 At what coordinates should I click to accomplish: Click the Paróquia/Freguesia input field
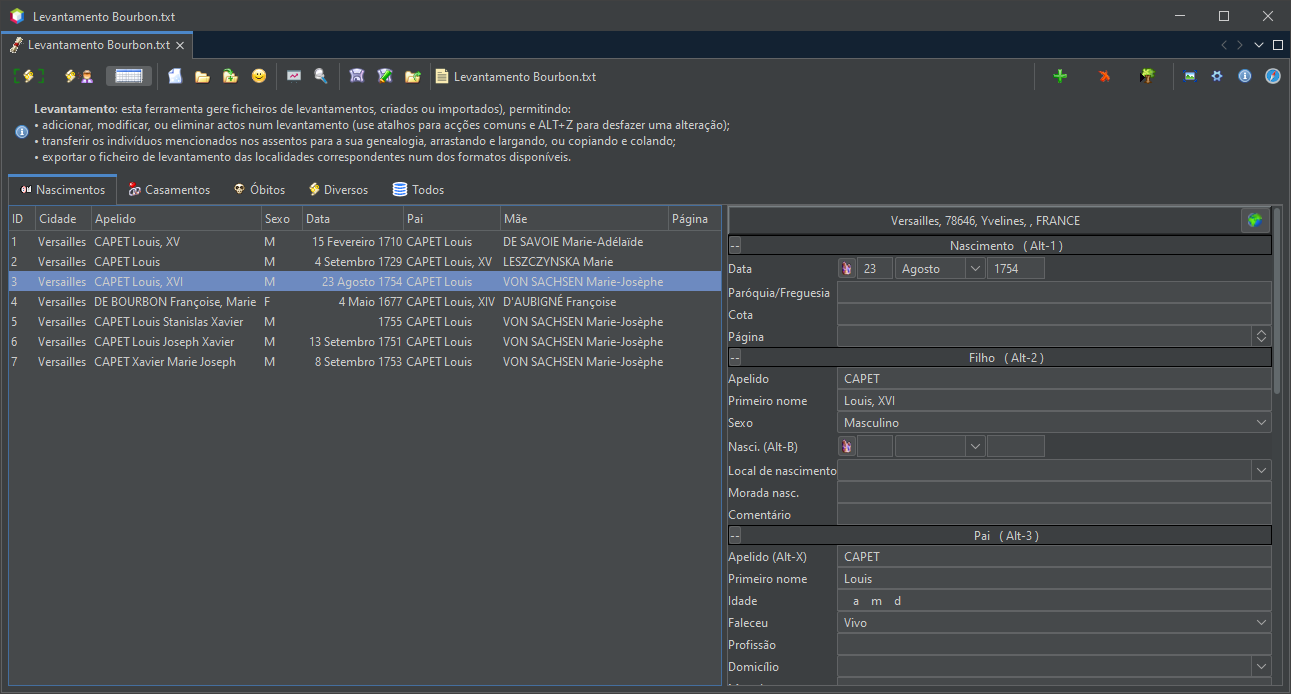[x=1054, y=292]
